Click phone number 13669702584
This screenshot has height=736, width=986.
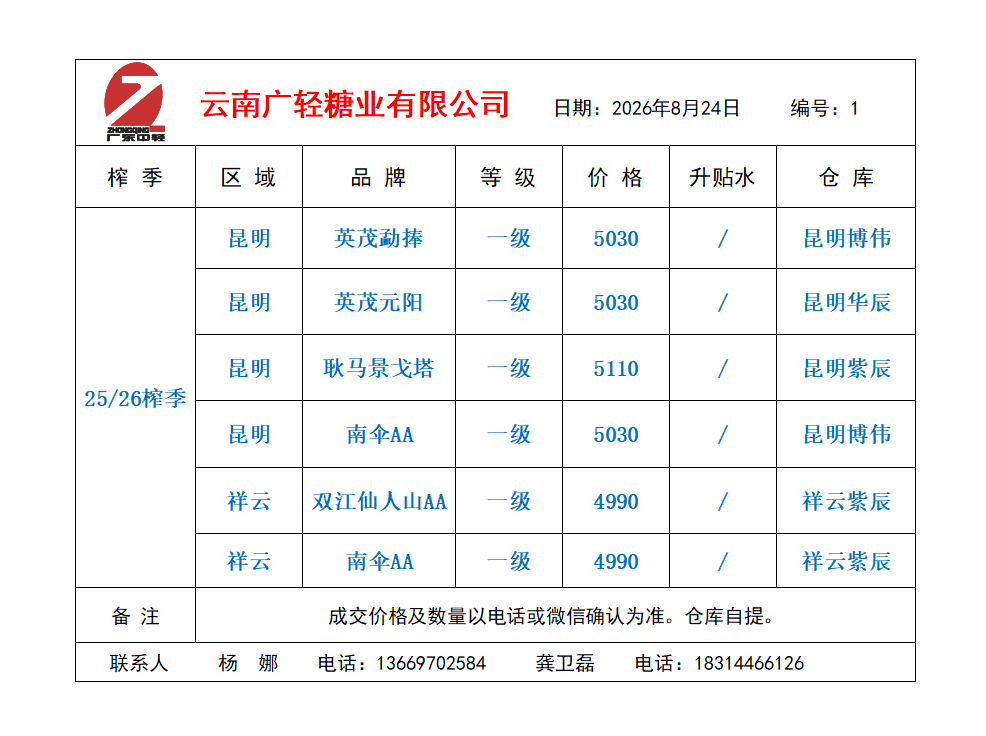coord(431,663)
